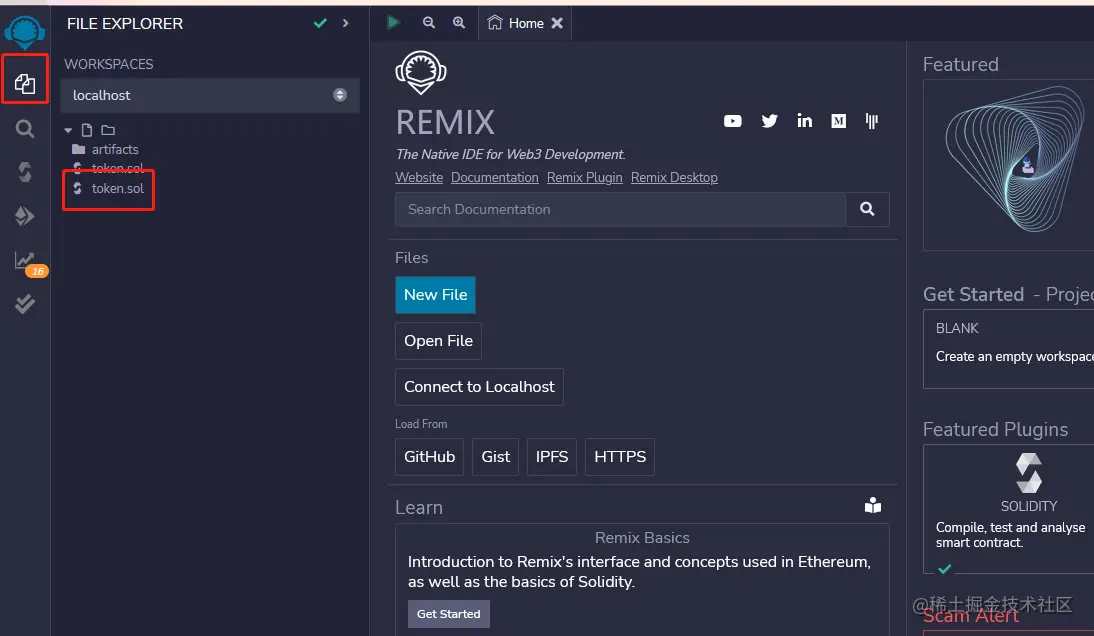
Task: Load from Gist
Action: (x=495, y=457)
